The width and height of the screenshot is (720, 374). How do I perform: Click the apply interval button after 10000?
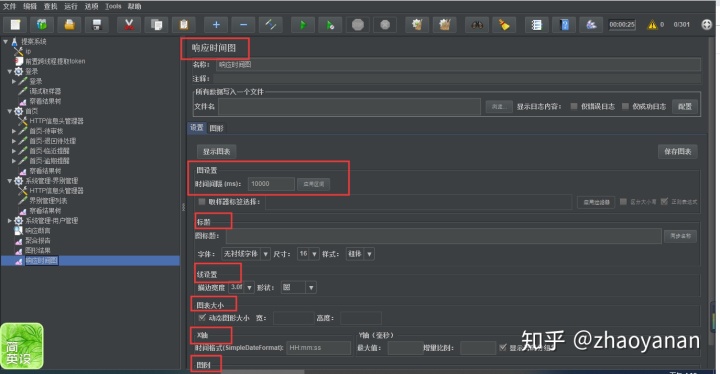[x=313, y=184]
